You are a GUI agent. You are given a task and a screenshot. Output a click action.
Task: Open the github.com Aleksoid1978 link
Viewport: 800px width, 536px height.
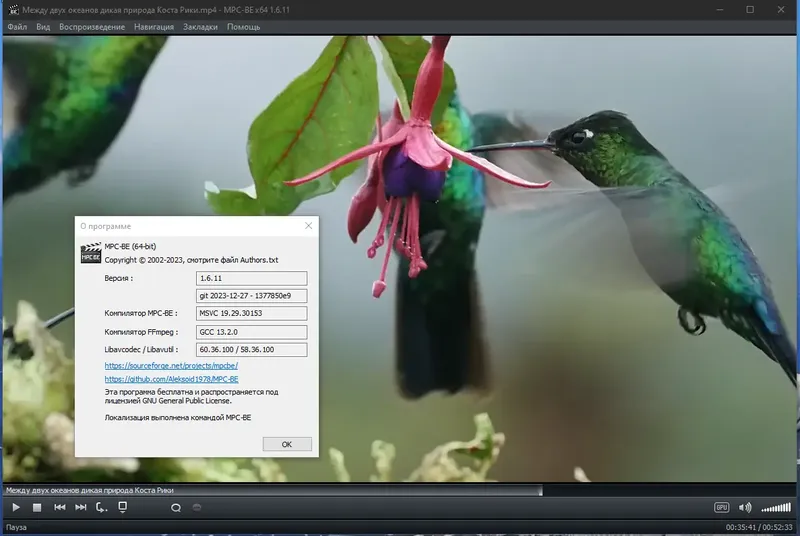(x=171, y=380)
